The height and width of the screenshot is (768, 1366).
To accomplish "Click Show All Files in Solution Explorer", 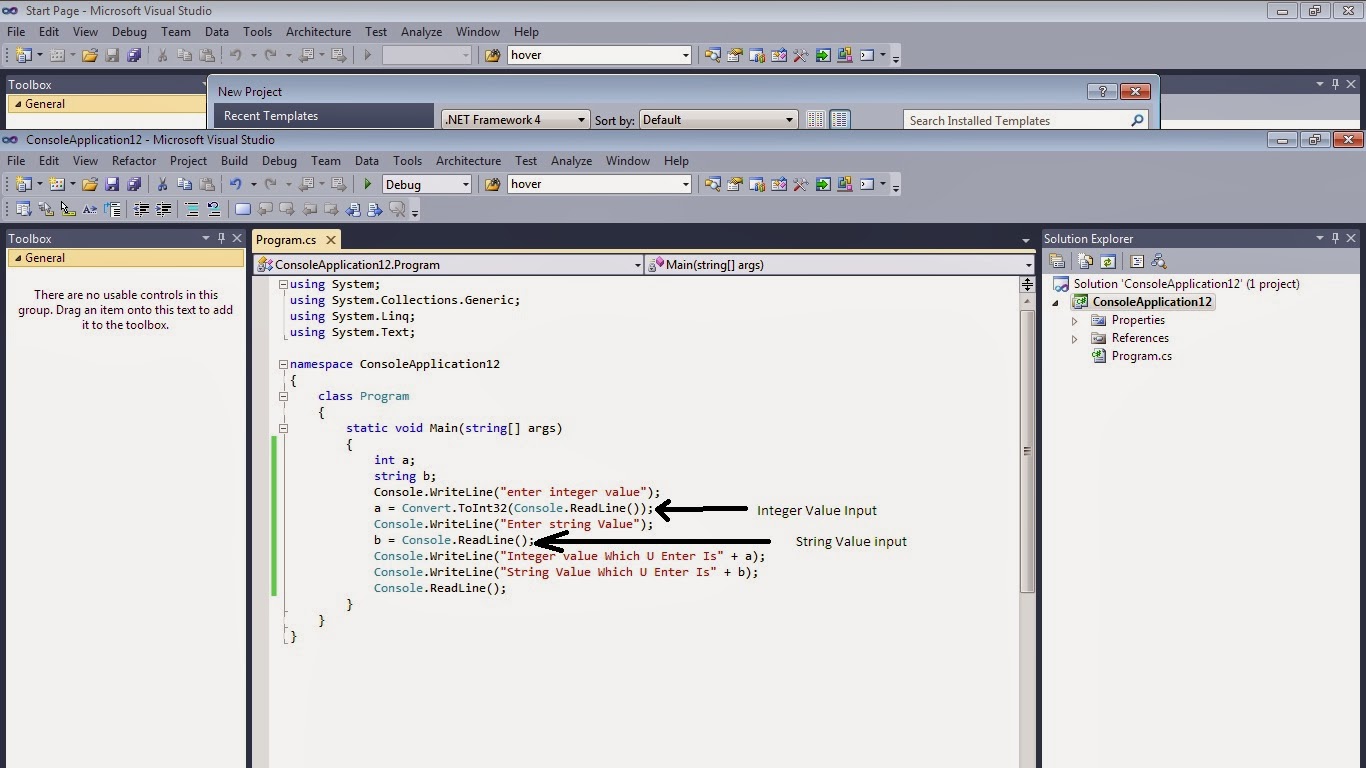I will point(1086,261).
